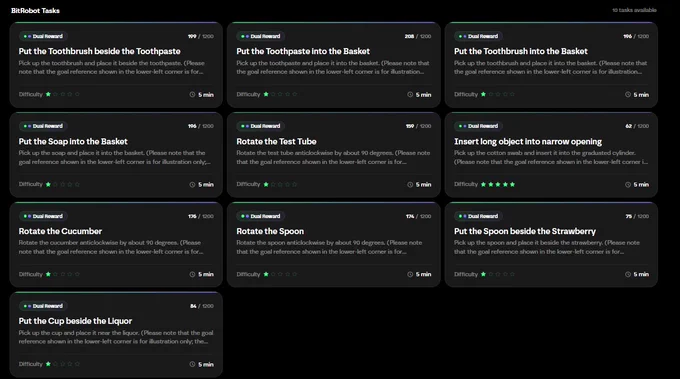Screen dimensions: 680x379
Task: Click first green star on Insert long object card
Action: [x=483, y=184]
